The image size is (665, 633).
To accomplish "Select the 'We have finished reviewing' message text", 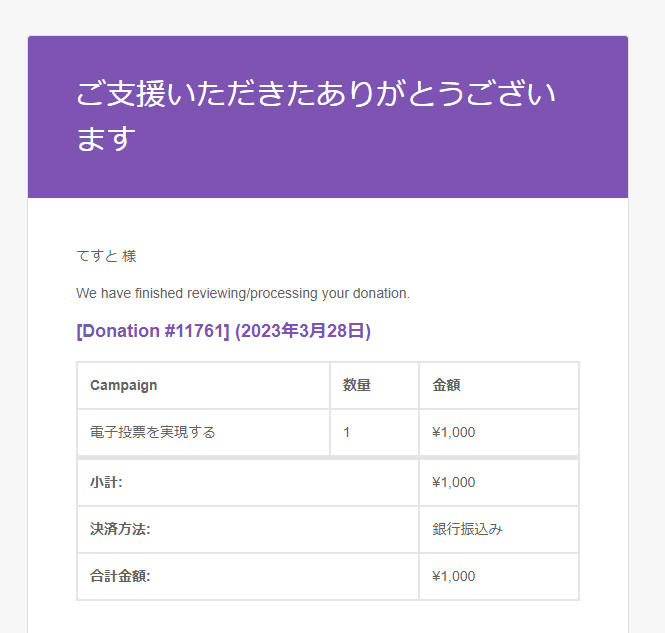I will (x=243, y=293).
